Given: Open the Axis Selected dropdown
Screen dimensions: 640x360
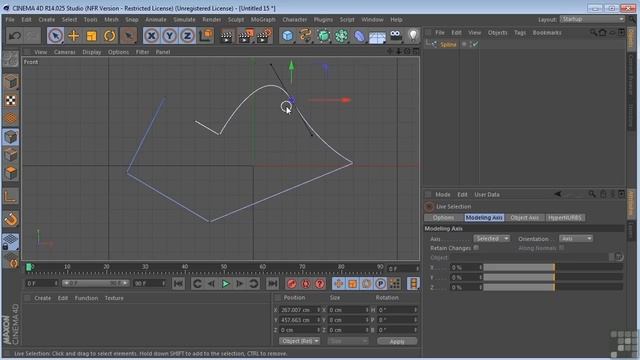Looking at the screenshot, I should (x=491, y=238).
